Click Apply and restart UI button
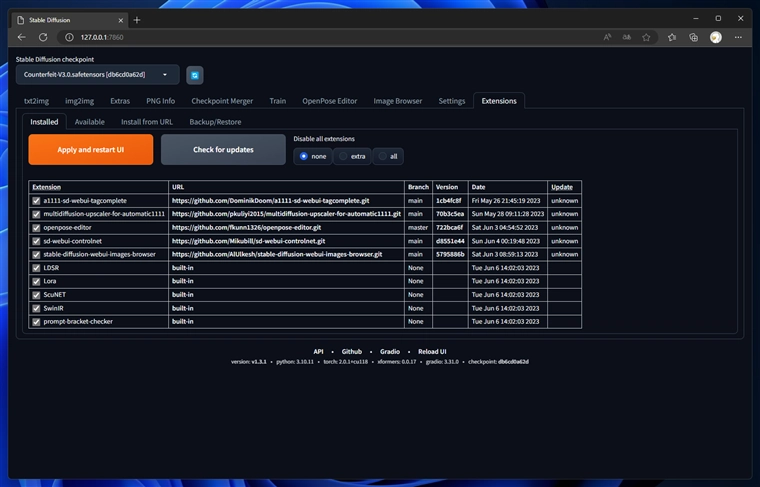The width and height of the screenshot is (760, 487). coord(91,150)
